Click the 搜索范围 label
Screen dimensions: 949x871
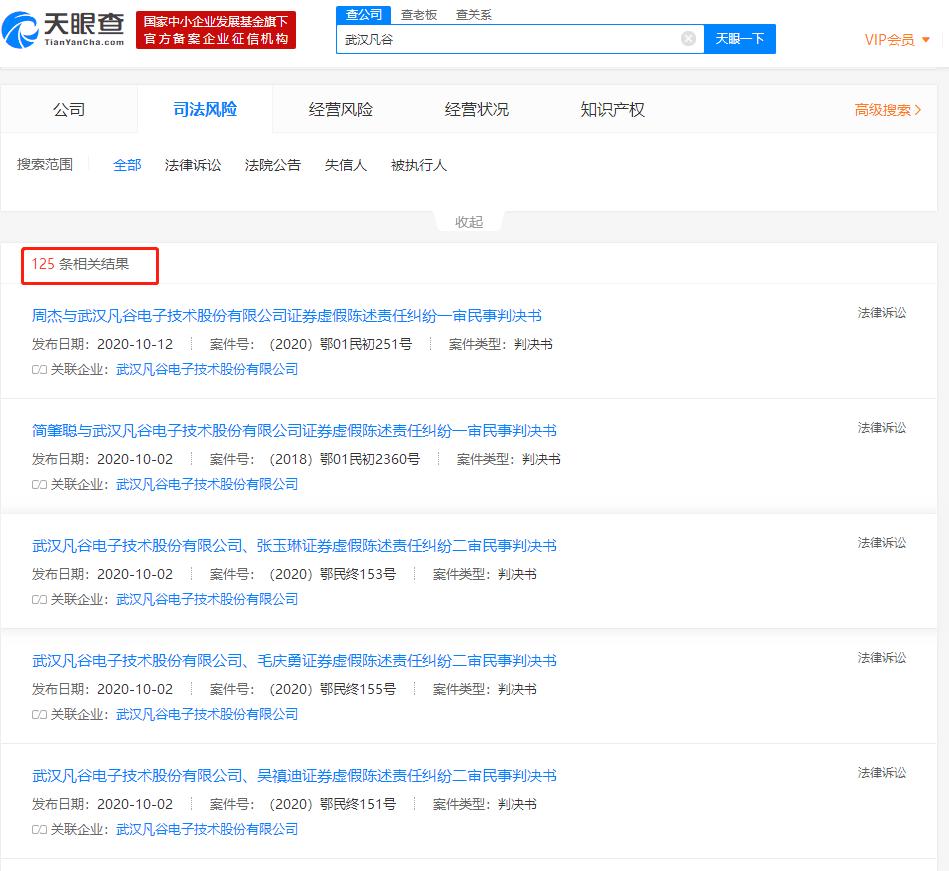point(45,165)
